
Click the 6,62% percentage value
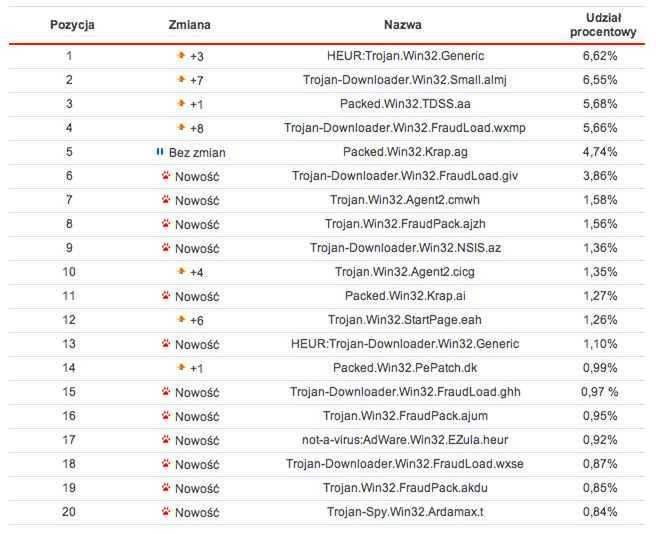599,56
